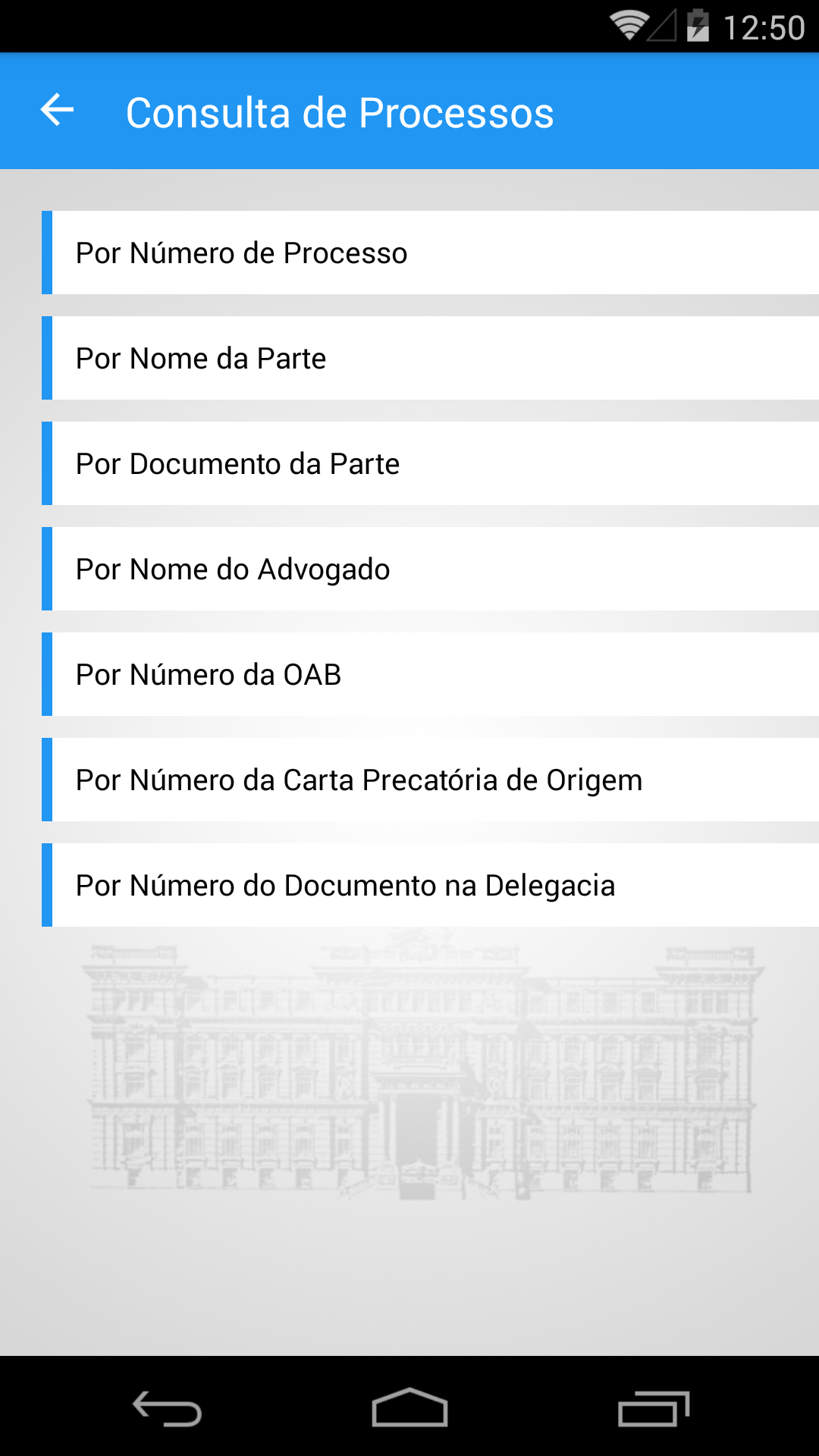Open Por Número da OAB search
This screenshot has width=819, height=1456.
(432, 674)
